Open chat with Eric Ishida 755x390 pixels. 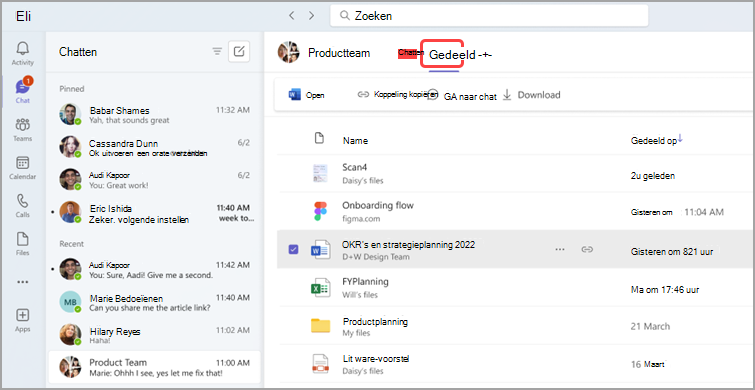point(155,213)
